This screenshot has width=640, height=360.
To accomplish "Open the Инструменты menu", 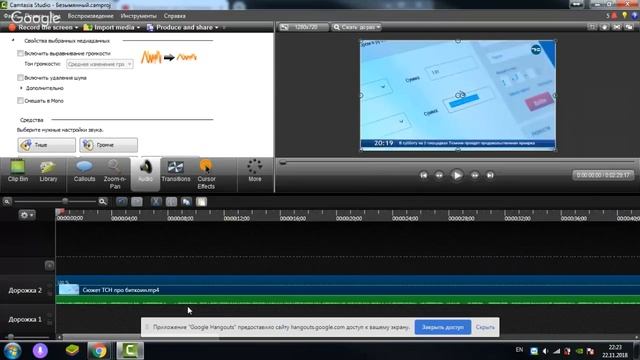I will 138,16.
